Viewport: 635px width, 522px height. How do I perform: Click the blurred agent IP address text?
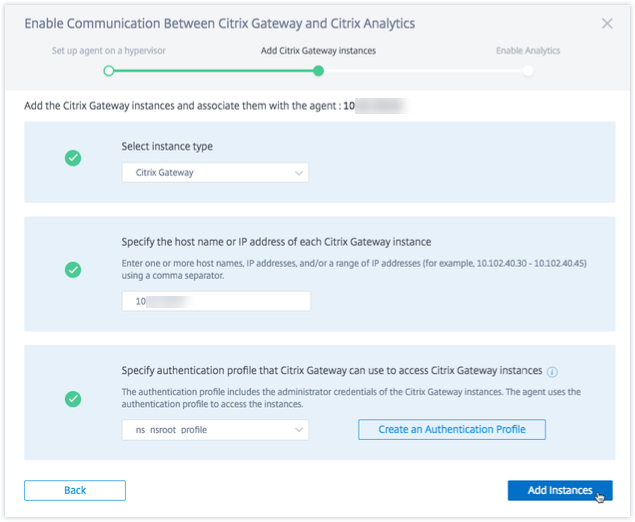[373, 105]
